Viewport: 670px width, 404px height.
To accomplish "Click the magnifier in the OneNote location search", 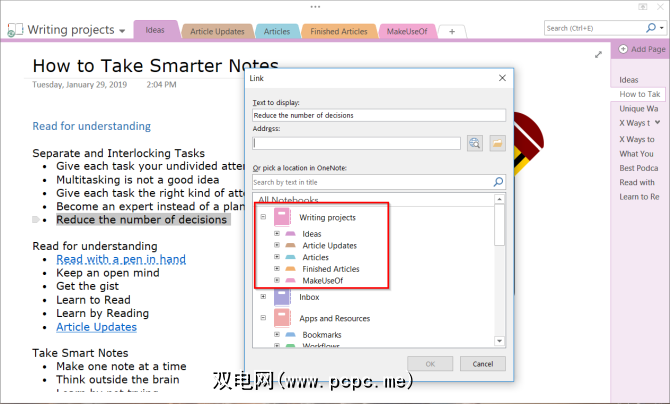I will 498,182.
